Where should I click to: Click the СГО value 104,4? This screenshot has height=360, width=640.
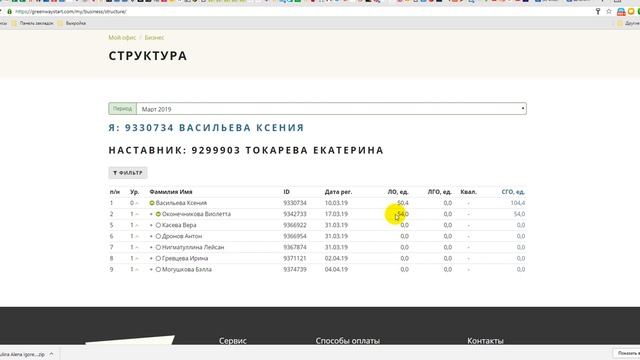518,203
